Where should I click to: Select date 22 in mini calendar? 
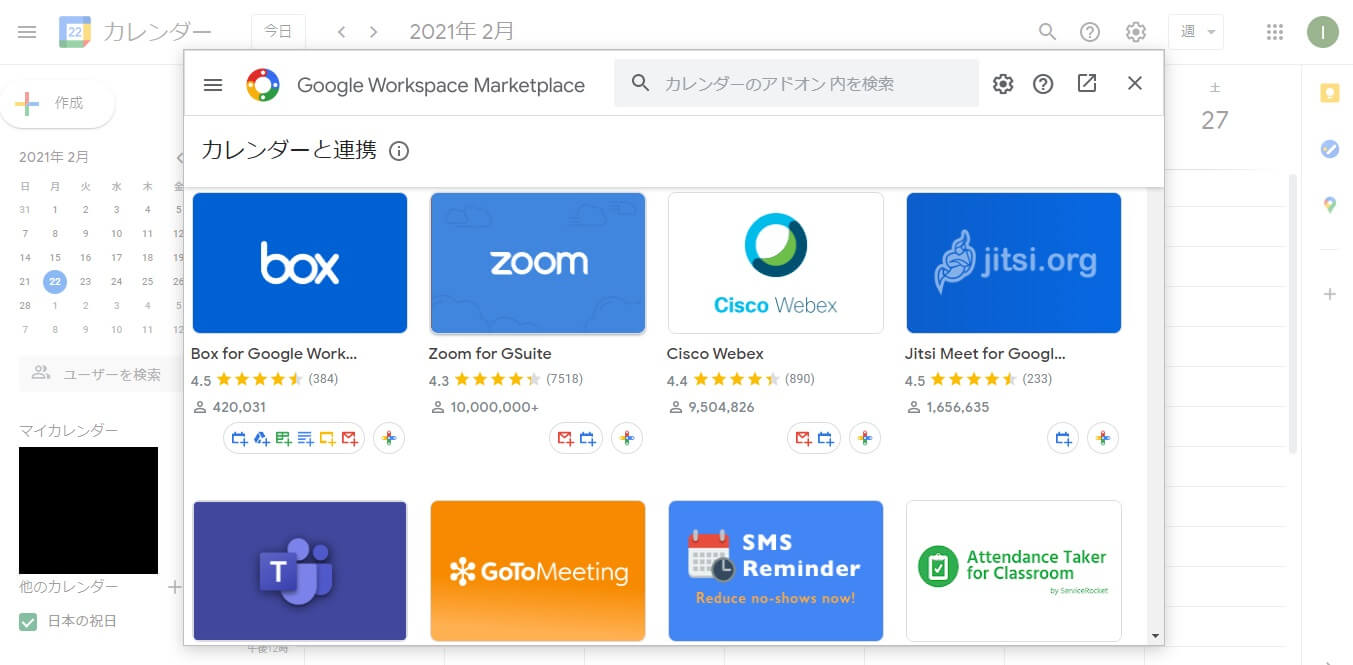tap(55, 281)
